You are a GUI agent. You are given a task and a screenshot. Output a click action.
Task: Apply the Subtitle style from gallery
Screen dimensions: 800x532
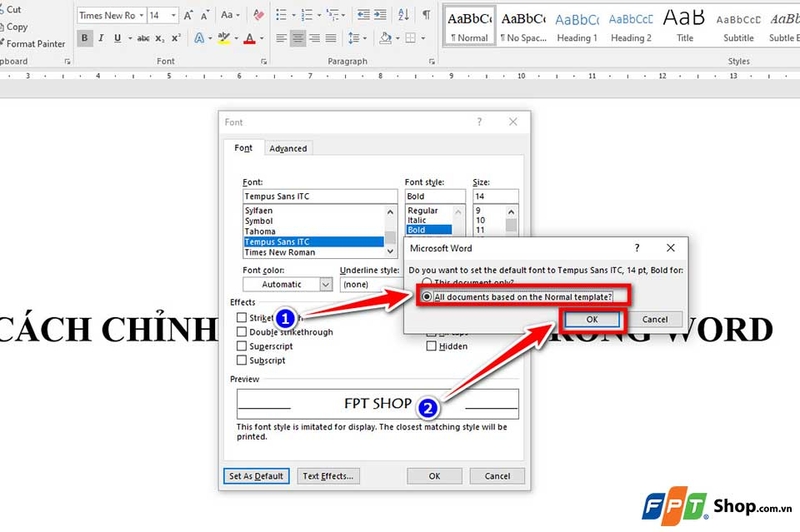click(738, 27)
